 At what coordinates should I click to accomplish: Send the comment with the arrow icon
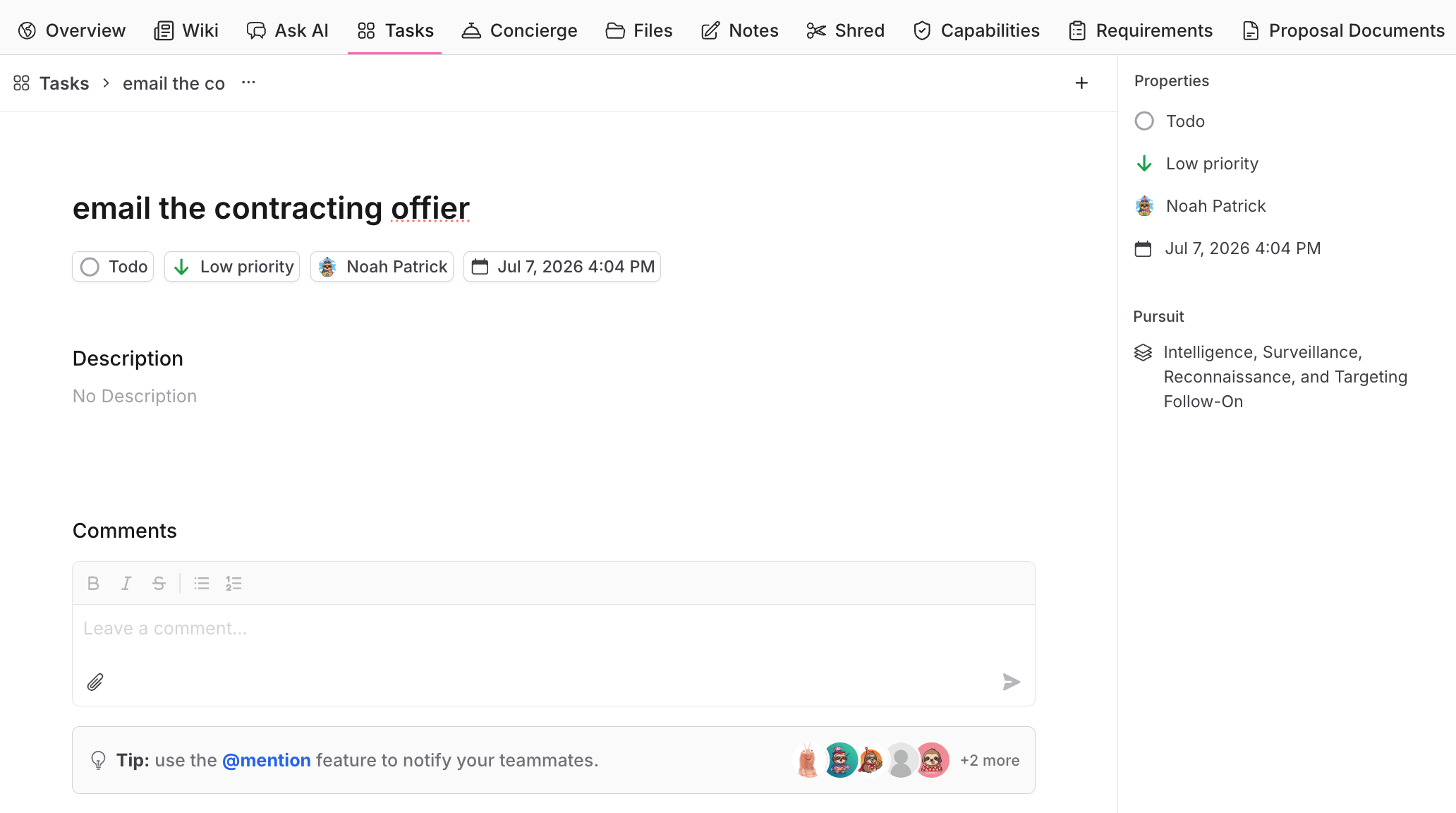click(x=1012, y=682)
